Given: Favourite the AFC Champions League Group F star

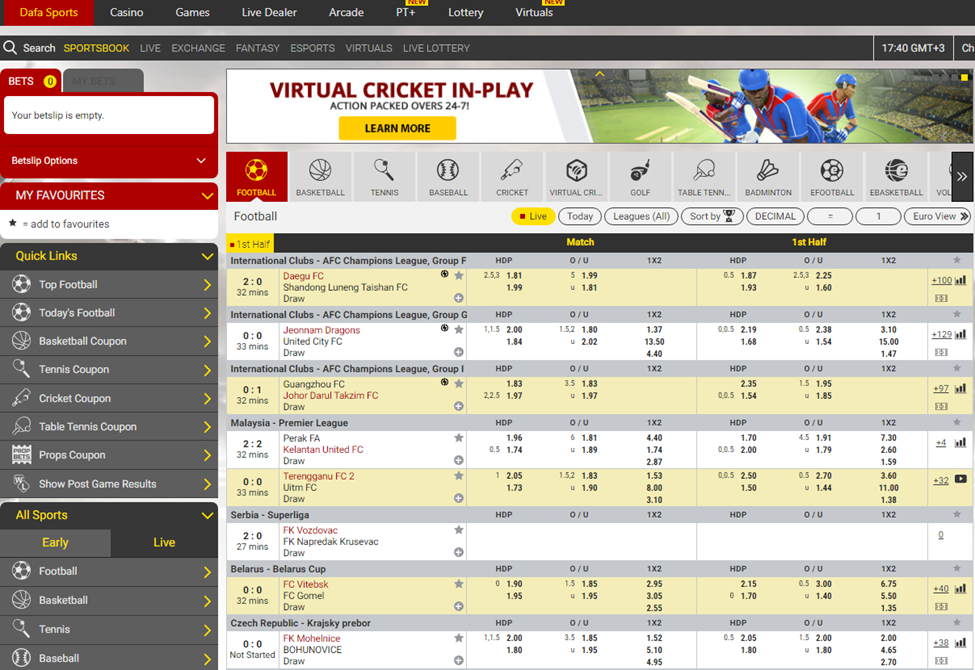Looking at the screenshot, I should tap(957, 260).
